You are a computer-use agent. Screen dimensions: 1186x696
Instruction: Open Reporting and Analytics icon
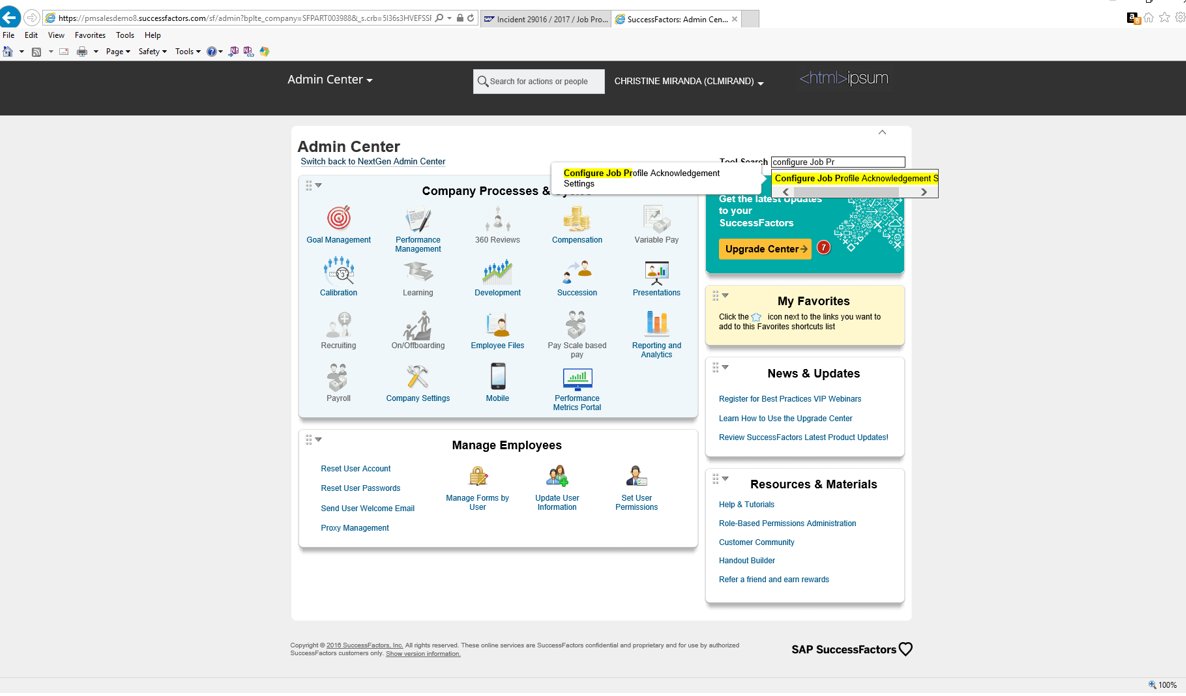pyautogui.click(x=656, y=324)
